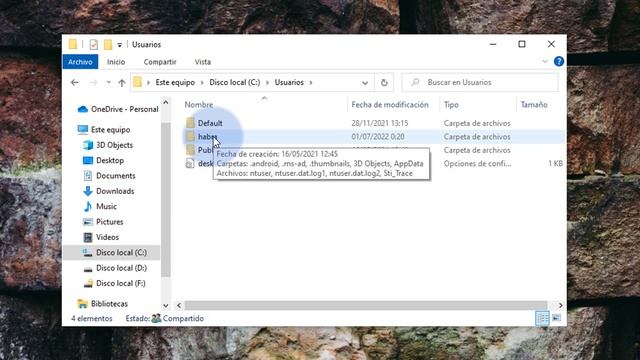Select the desktop configuration file icon
Screen dimensions: 640x360
(190, 164)
